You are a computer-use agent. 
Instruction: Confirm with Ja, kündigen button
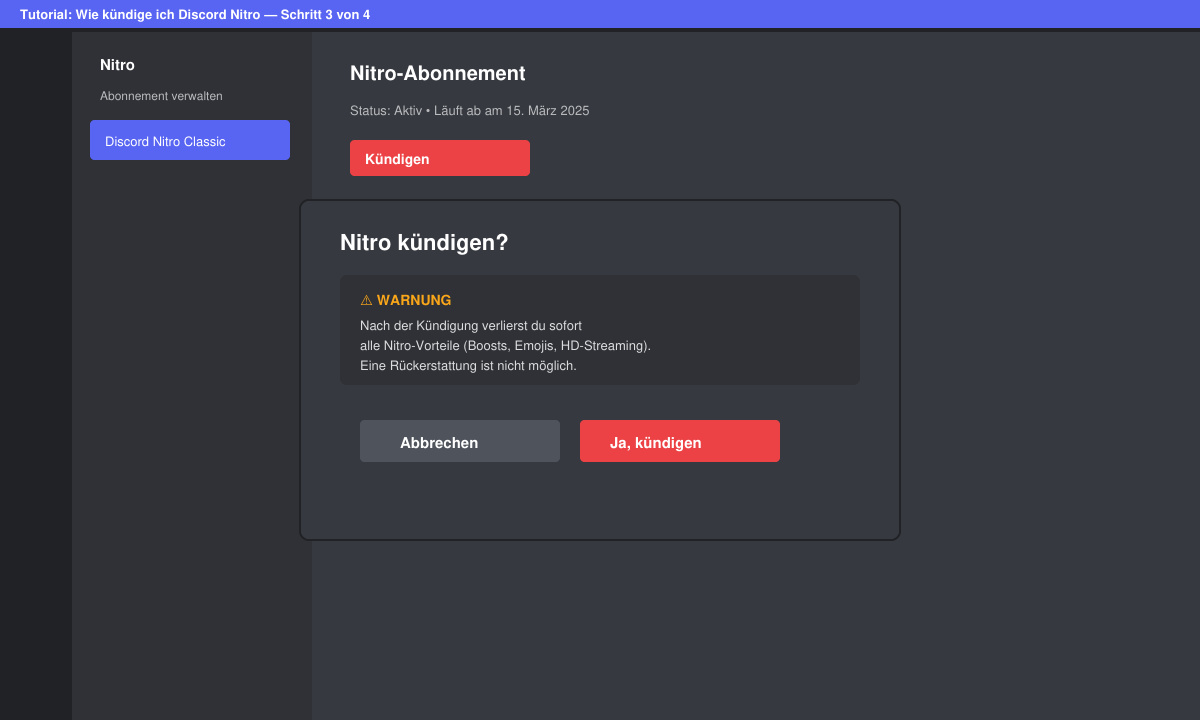680,441
